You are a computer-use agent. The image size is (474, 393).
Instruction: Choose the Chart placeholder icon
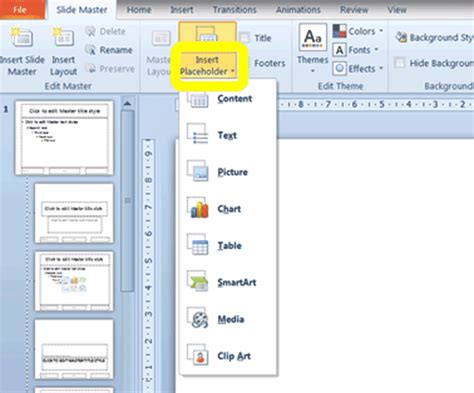pos(198,208)
